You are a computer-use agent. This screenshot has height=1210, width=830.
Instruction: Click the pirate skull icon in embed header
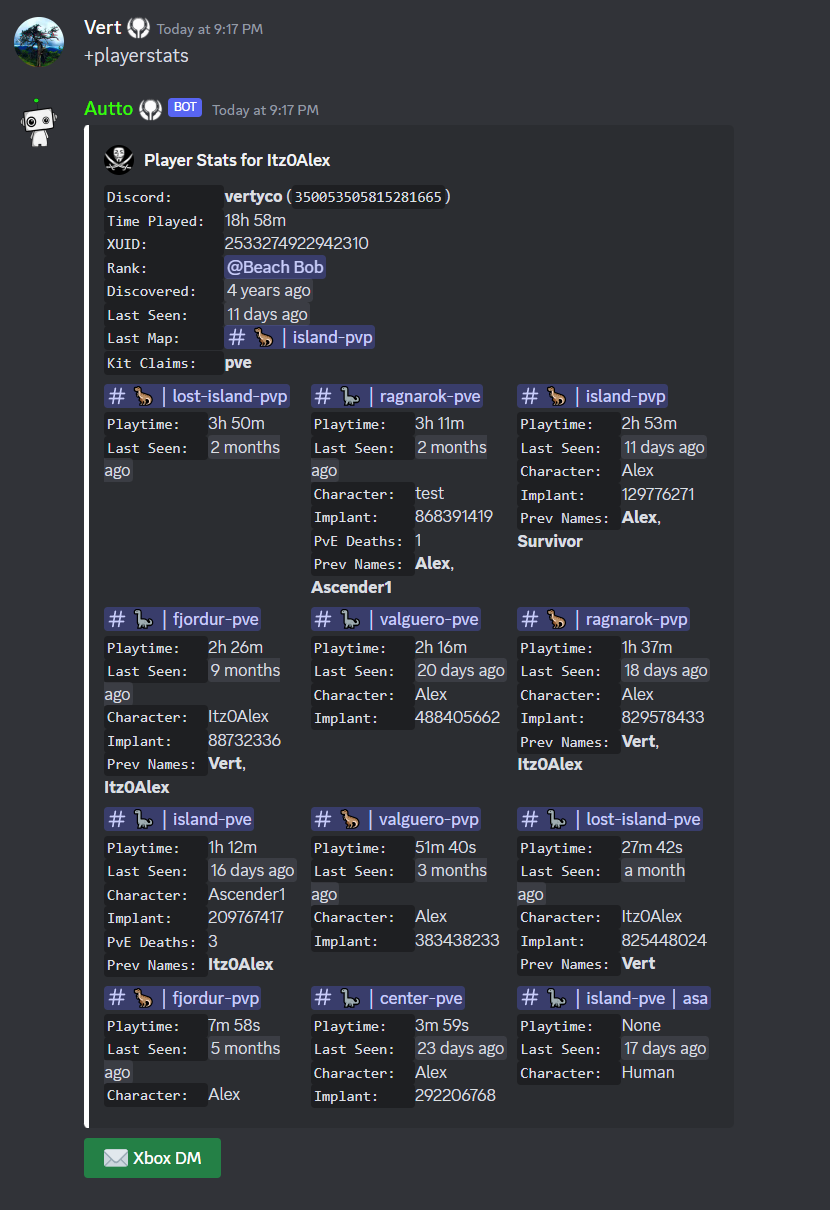click(119, 160)
